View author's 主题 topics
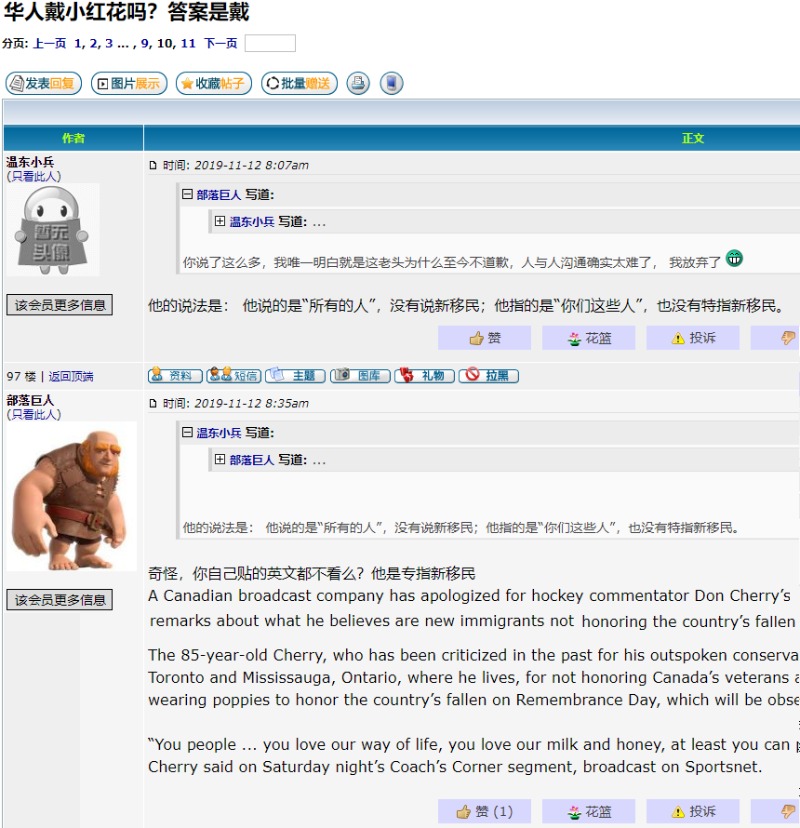The width and height of the screenshot is (800, 828). pyautogui.click(x=295, y=375)
